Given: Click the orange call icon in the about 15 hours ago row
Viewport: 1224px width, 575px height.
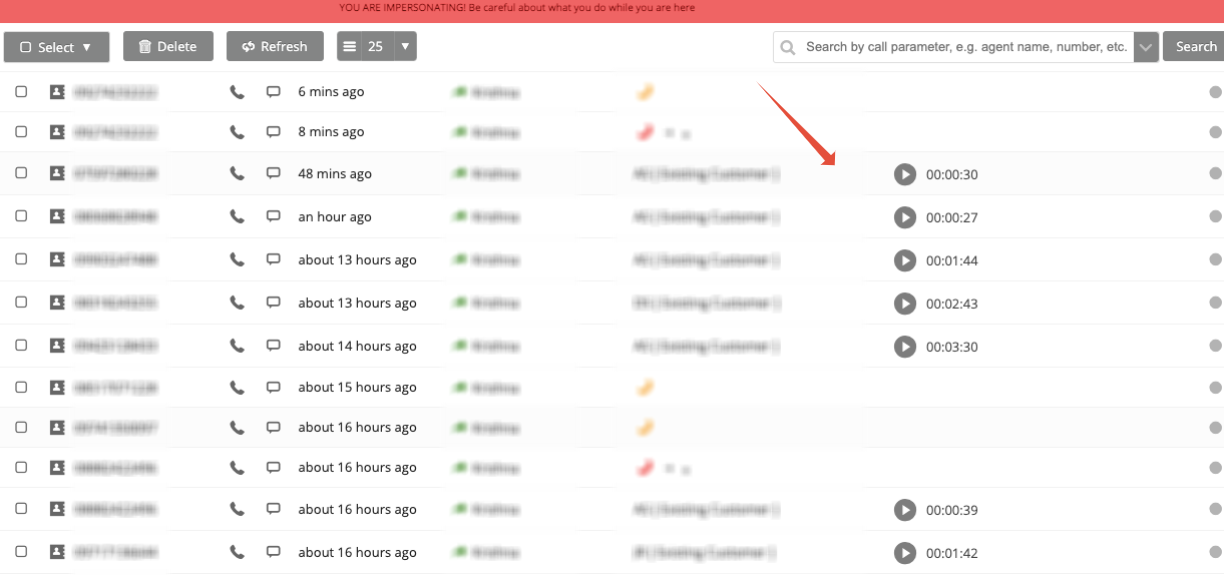Looking at the screenshot, I should pyautogui.click(x=645, y=387).
